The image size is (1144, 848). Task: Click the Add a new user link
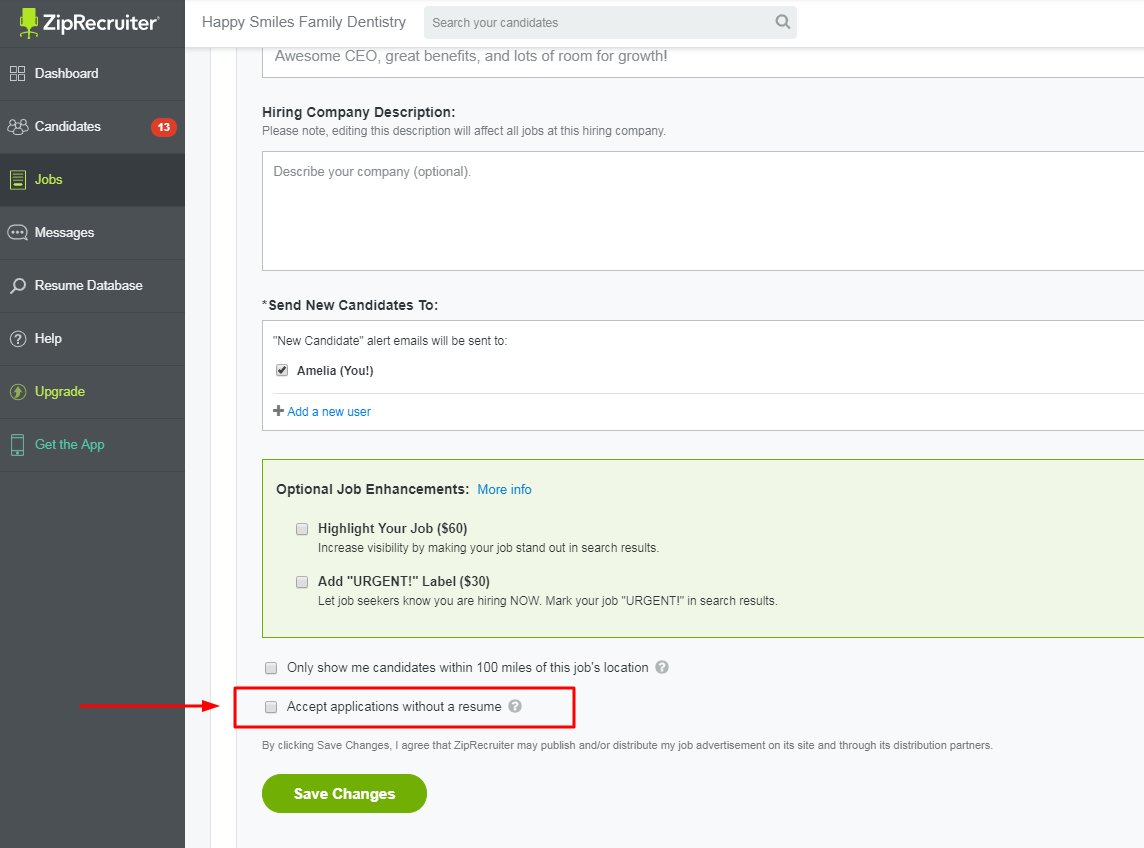pos(328,412)
